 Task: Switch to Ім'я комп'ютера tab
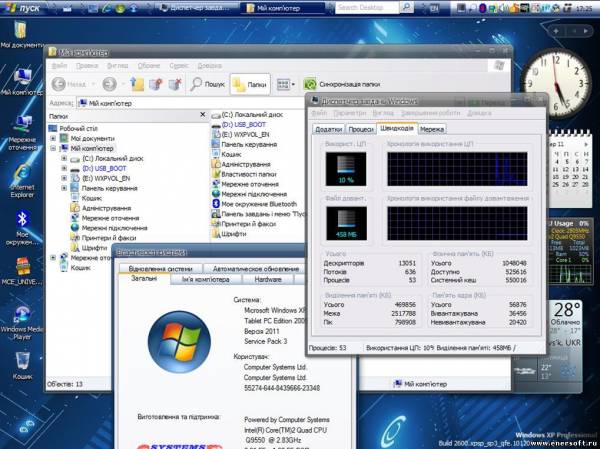click(x=205, y=280)
